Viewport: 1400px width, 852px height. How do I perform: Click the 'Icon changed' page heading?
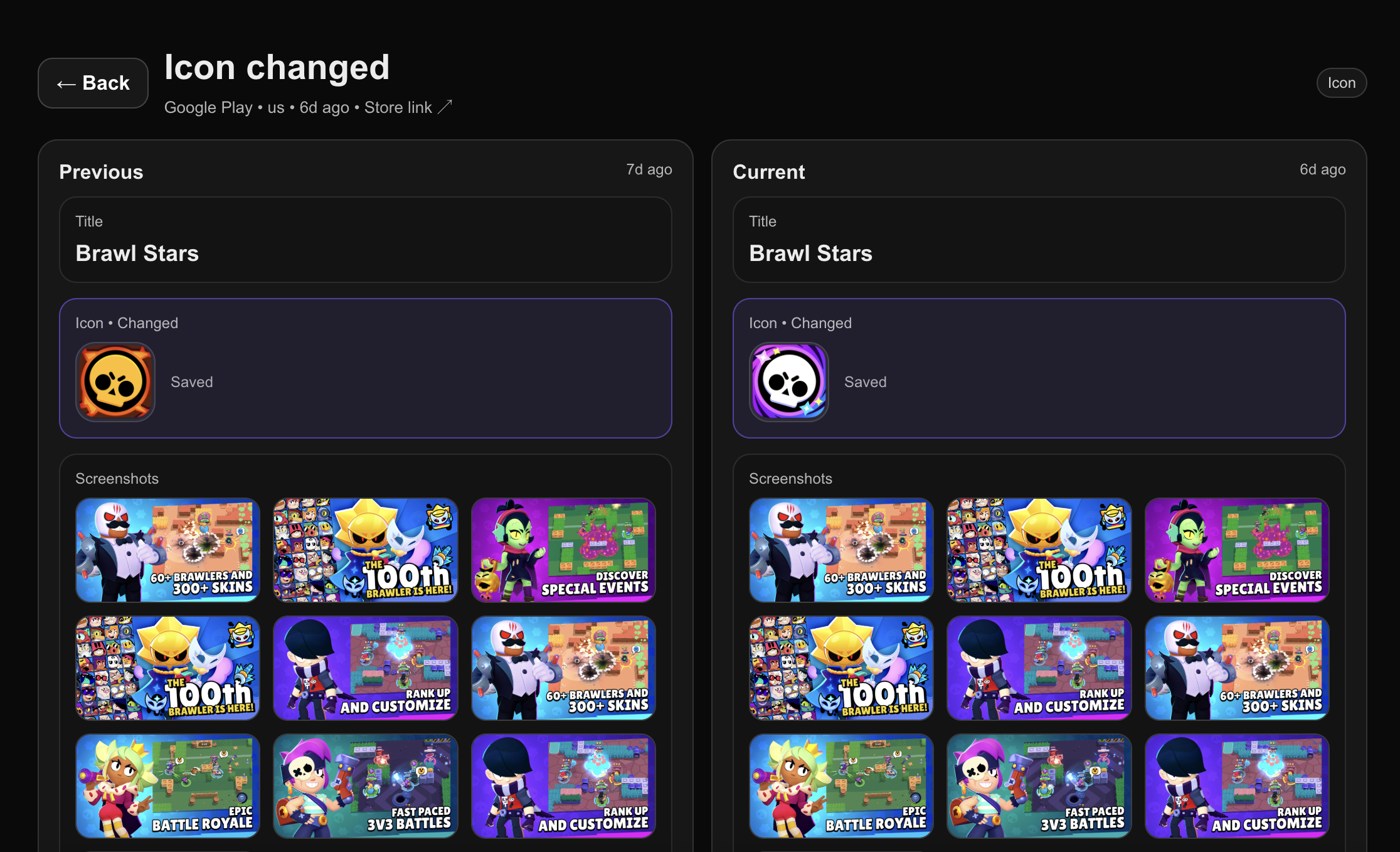click(x=277, y=67)
